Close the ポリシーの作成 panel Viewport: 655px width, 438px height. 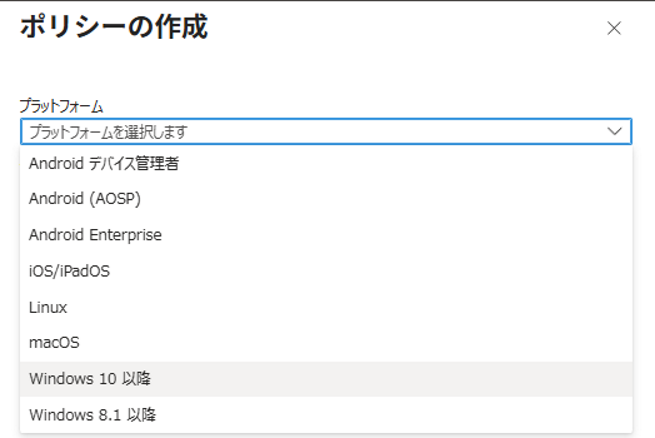(615, 28)
